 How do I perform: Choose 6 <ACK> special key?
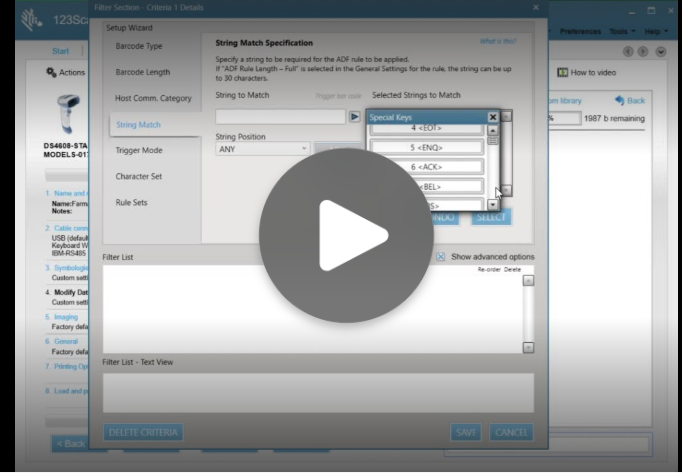pyautogui.click(x=426, y=167)
